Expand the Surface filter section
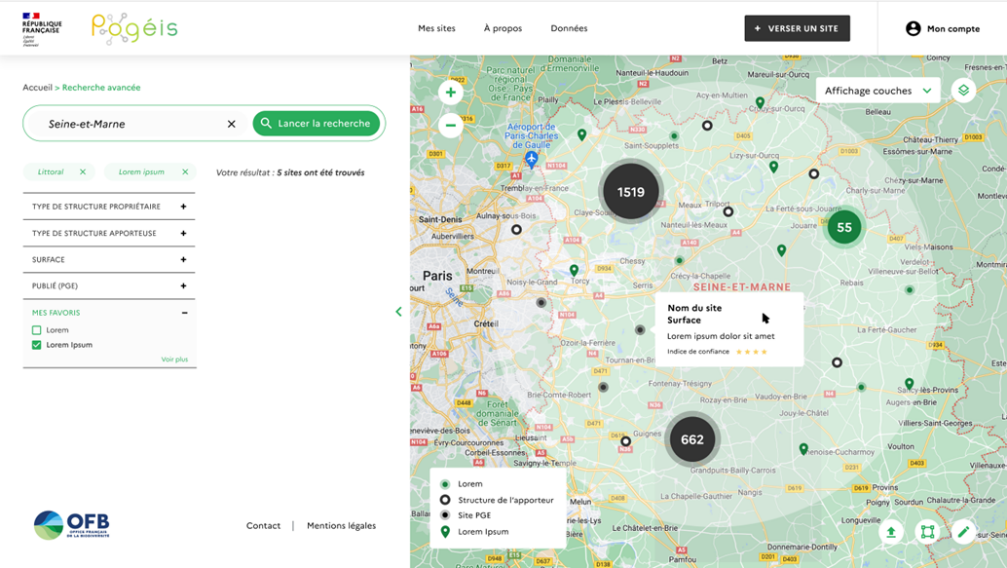Image resolution: width=1007 pixels, height=568 pixels. 183,260
